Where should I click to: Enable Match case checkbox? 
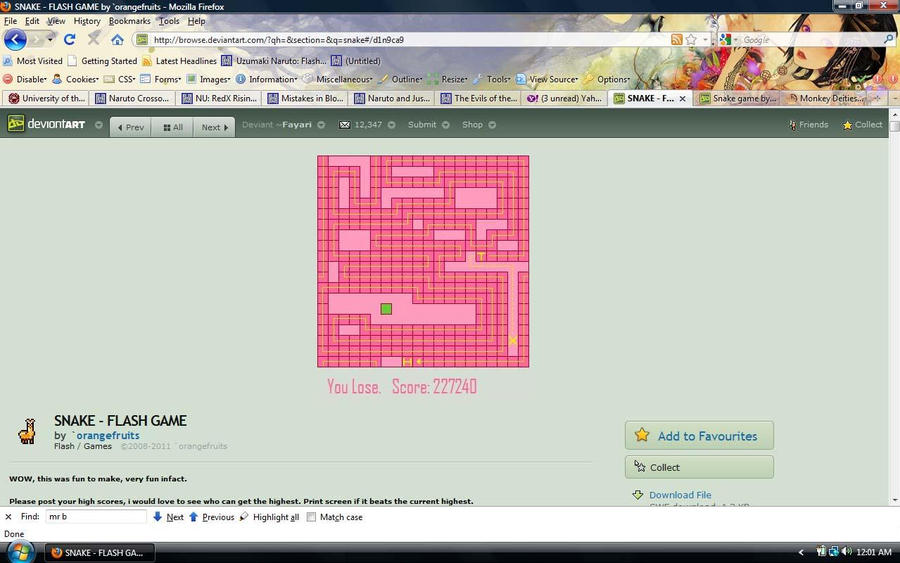click(x=311, y=517)
